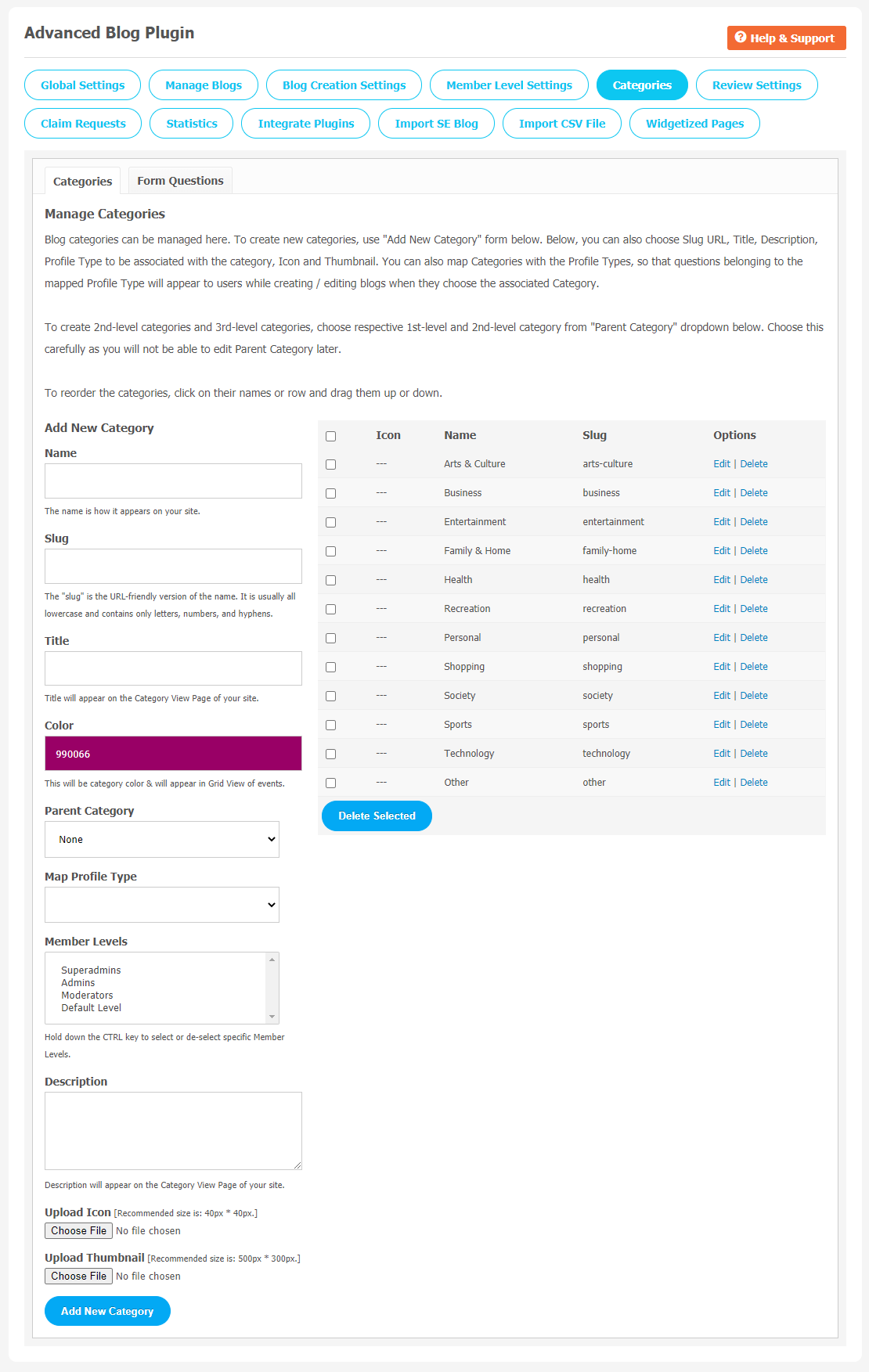Open the Parent Category dropdown

pyautogui.click(x=162, y=839)
